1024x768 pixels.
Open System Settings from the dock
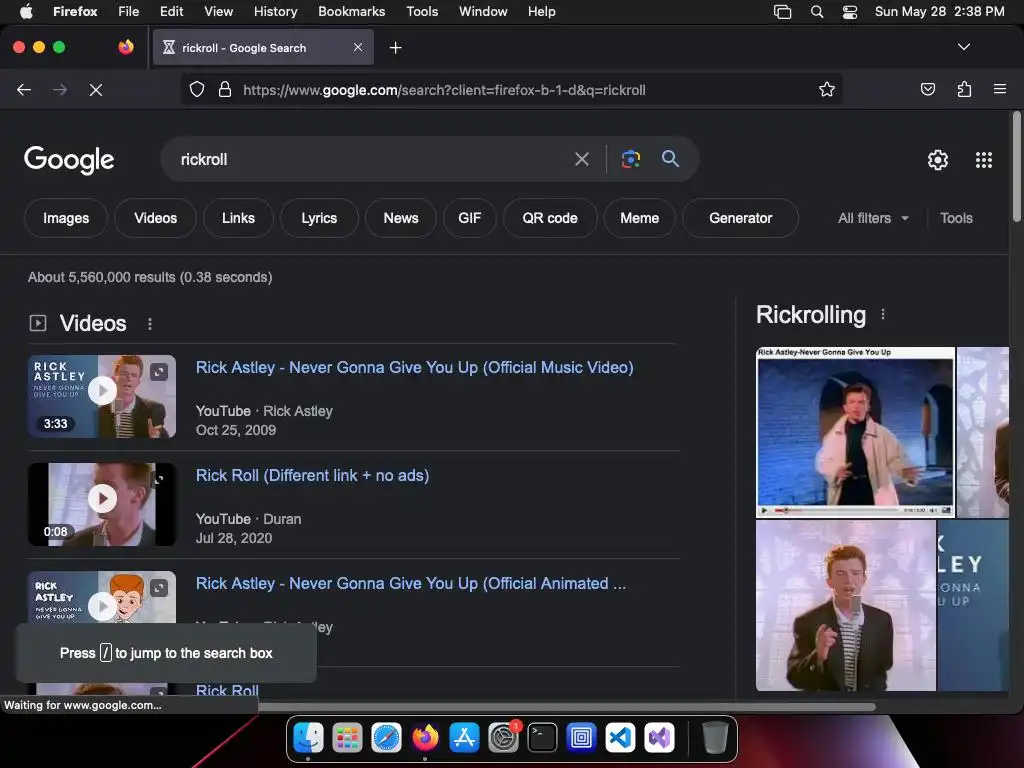point(504,738)
